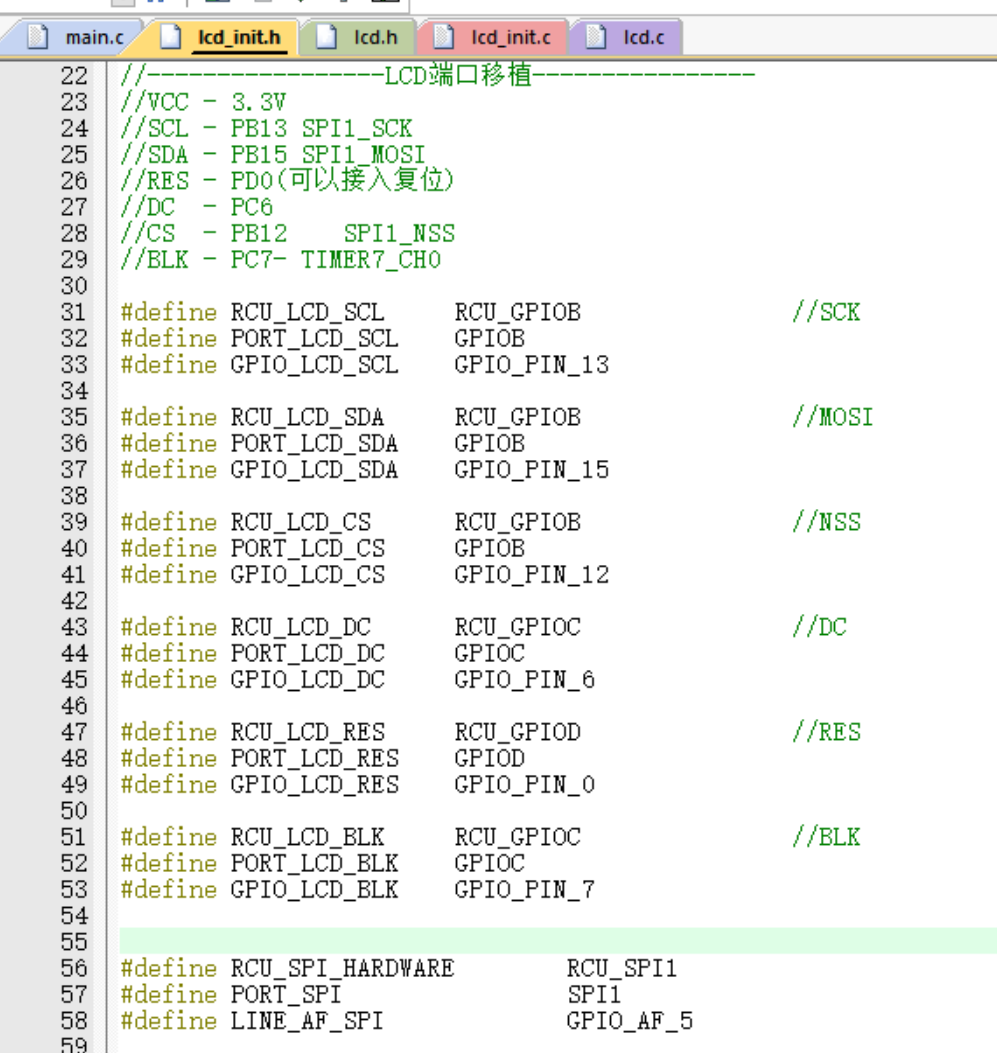Click the 'GPIO_LCD_SCL' macro name
The width and height of the screenshot is (997, 1053).
tap(314, 365)
